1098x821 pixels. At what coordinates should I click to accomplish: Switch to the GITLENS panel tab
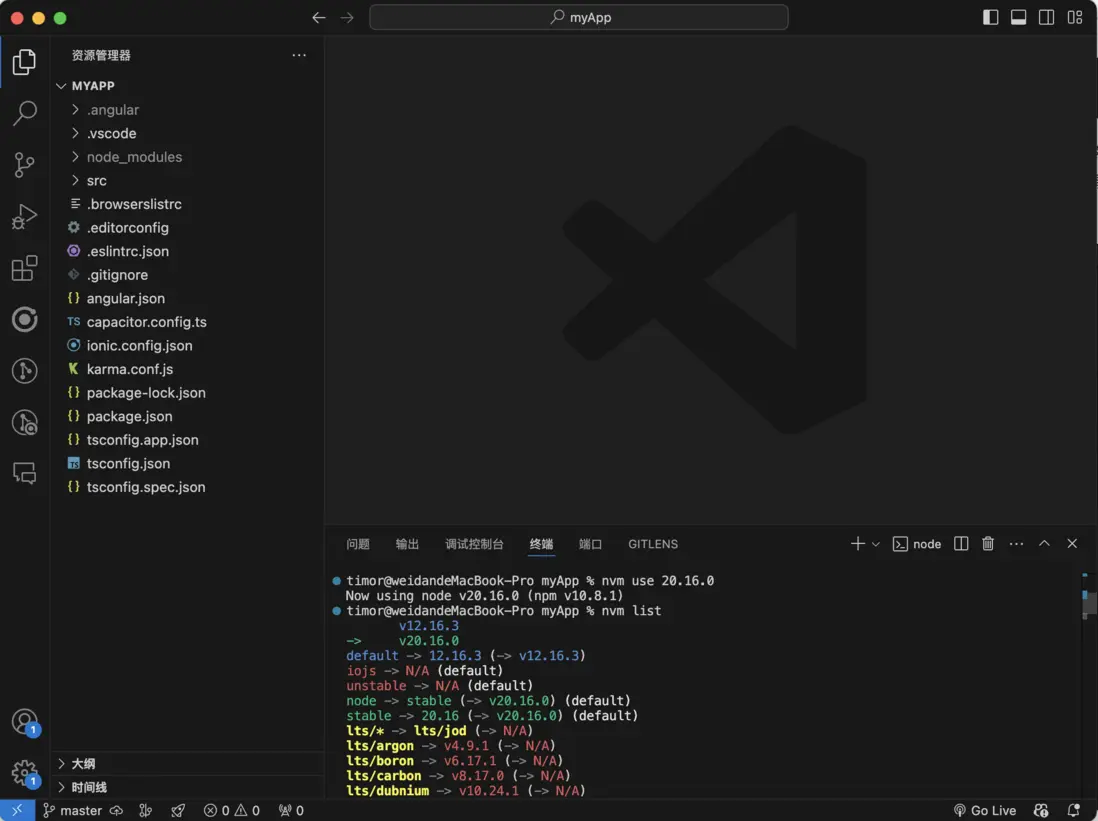point(652,544)
